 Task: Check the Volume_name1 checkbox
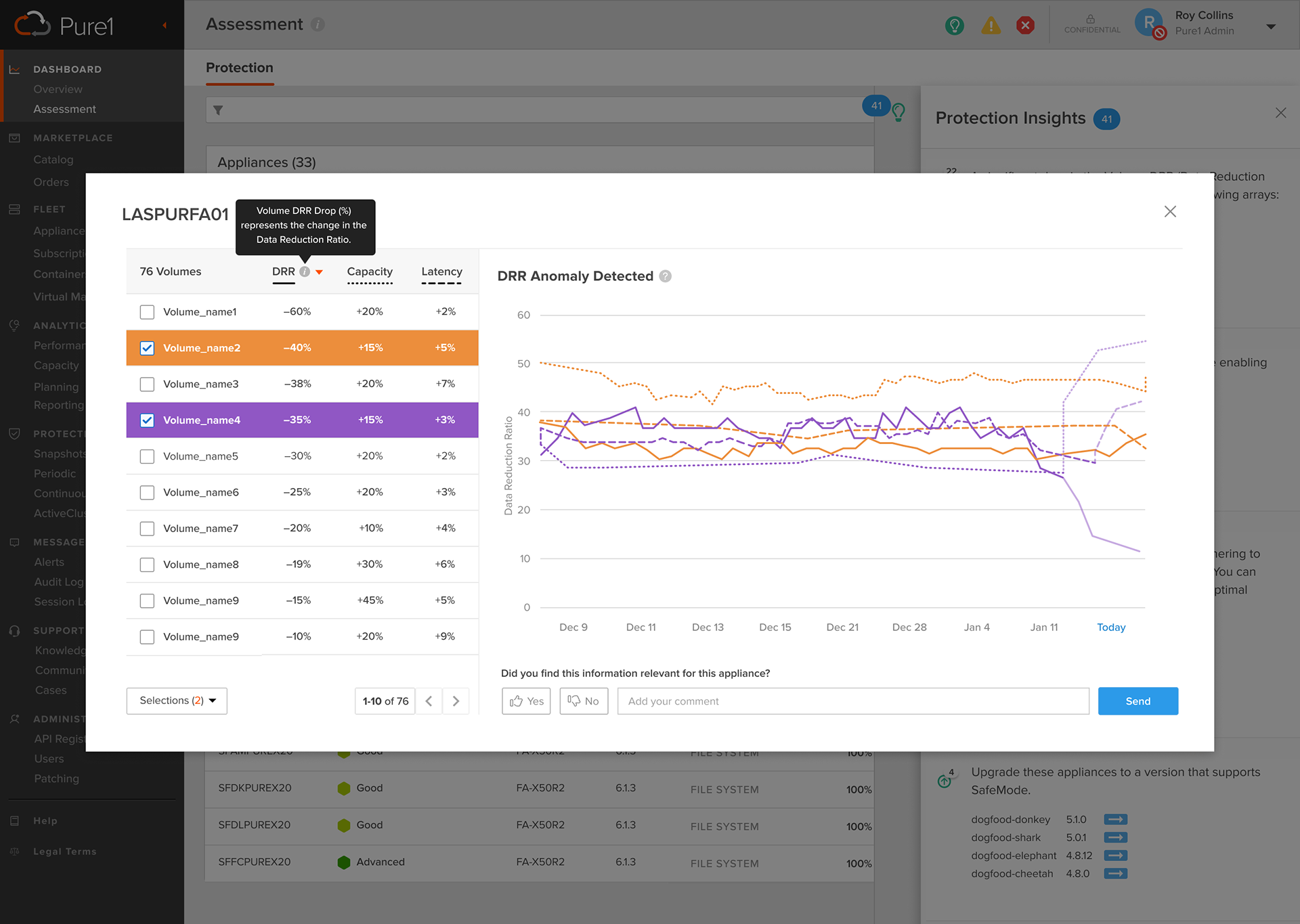click(147, 312)
